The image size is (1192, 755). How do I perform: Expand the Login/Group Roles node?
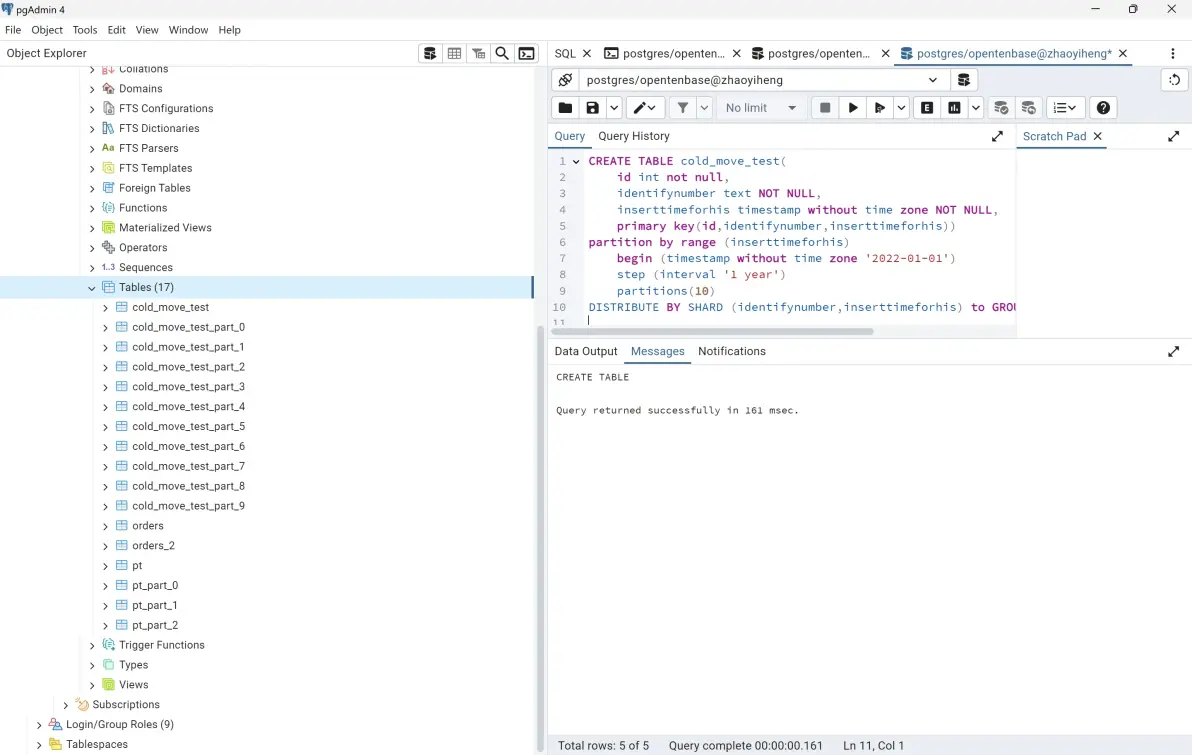click(x=40, y=725)
